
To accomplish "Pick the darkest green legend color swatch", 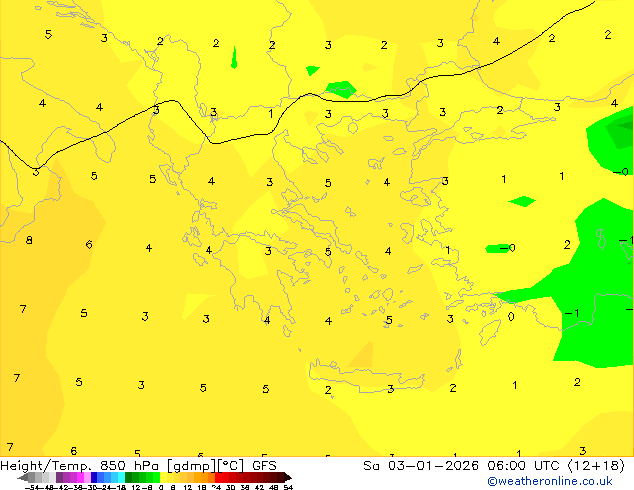I will coord(129,477).
